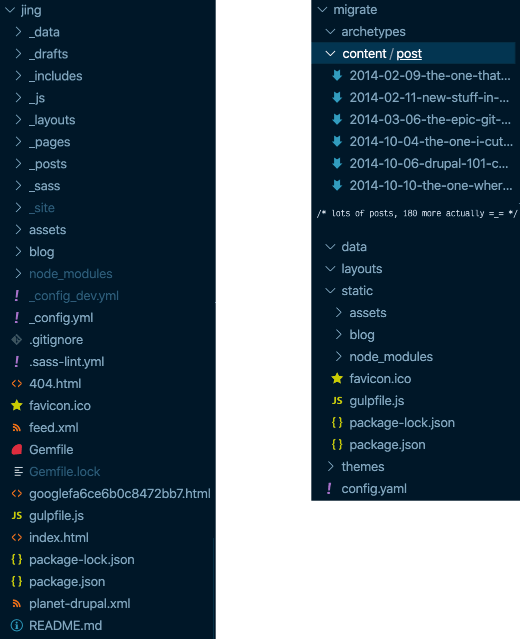Collapse the static folder chevron
520x639 pixels.
click(331, 291)
